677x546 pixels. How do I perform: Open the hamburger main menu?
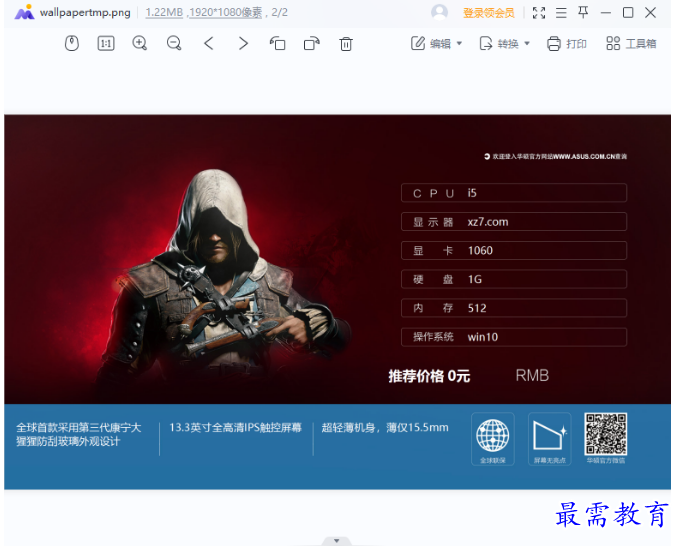[561, 13]
